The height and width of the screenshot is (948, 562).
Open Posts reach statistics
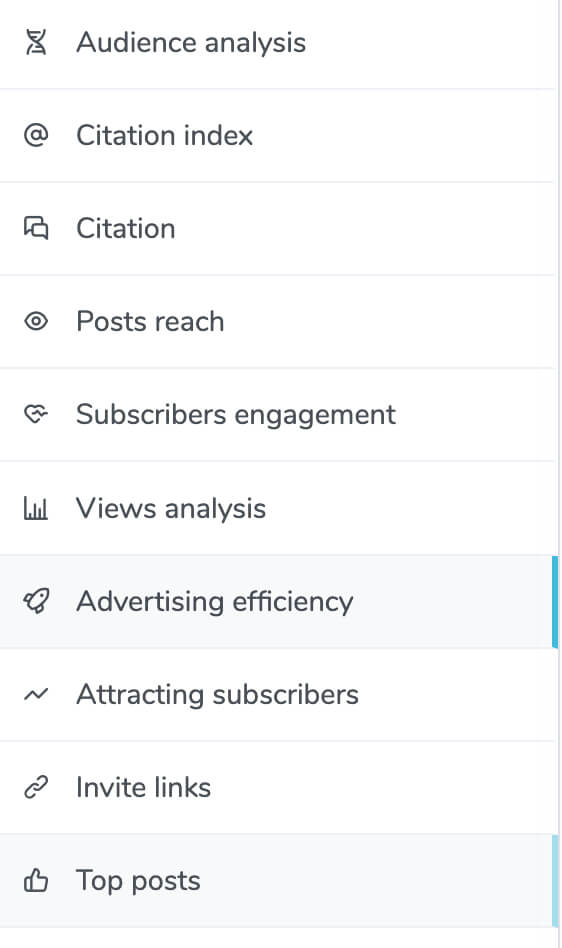coord(279,322)
